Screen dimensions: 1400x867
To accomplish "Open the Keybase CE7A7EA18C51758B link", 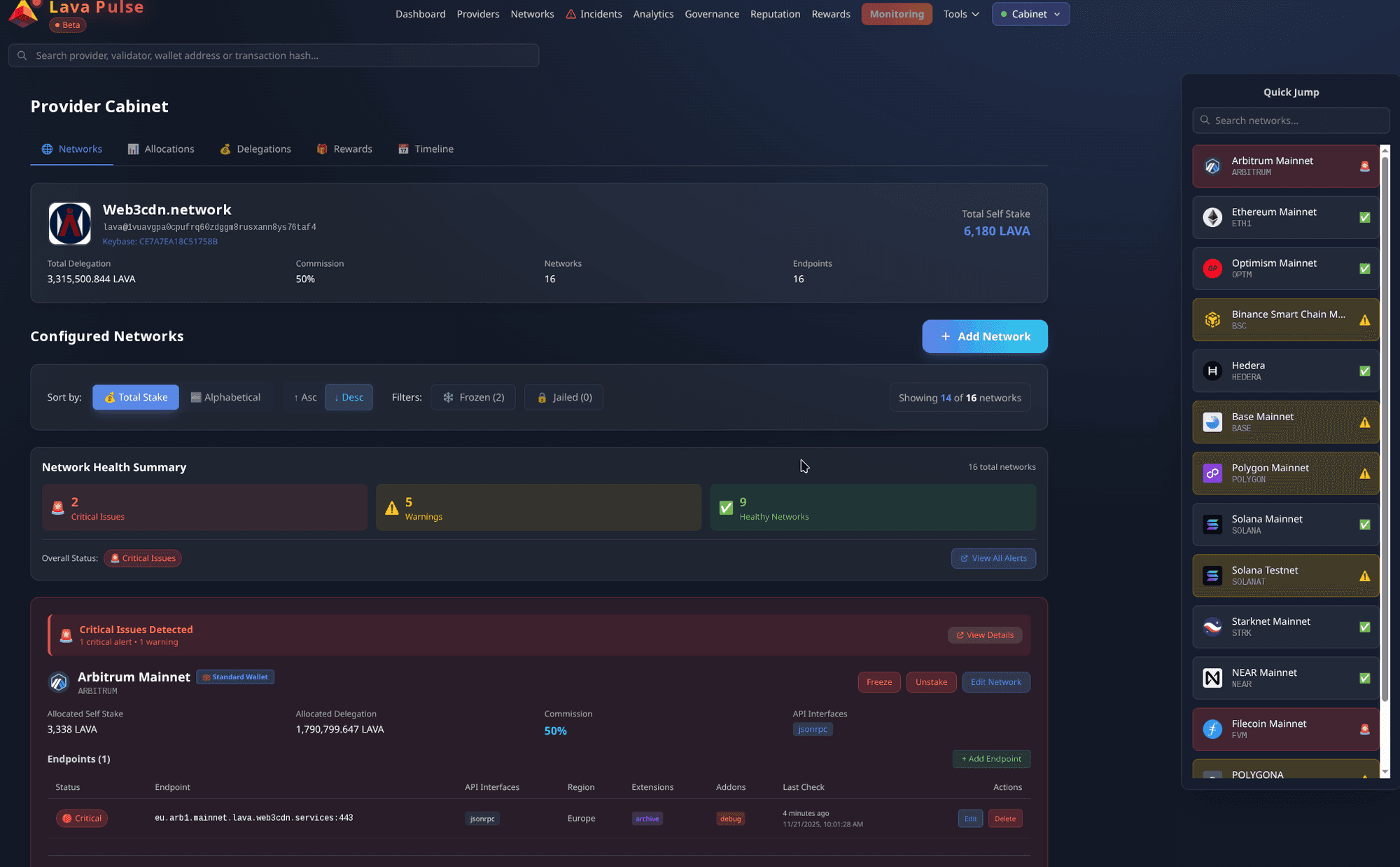I will pyautogui.click(x=160, y=242).
